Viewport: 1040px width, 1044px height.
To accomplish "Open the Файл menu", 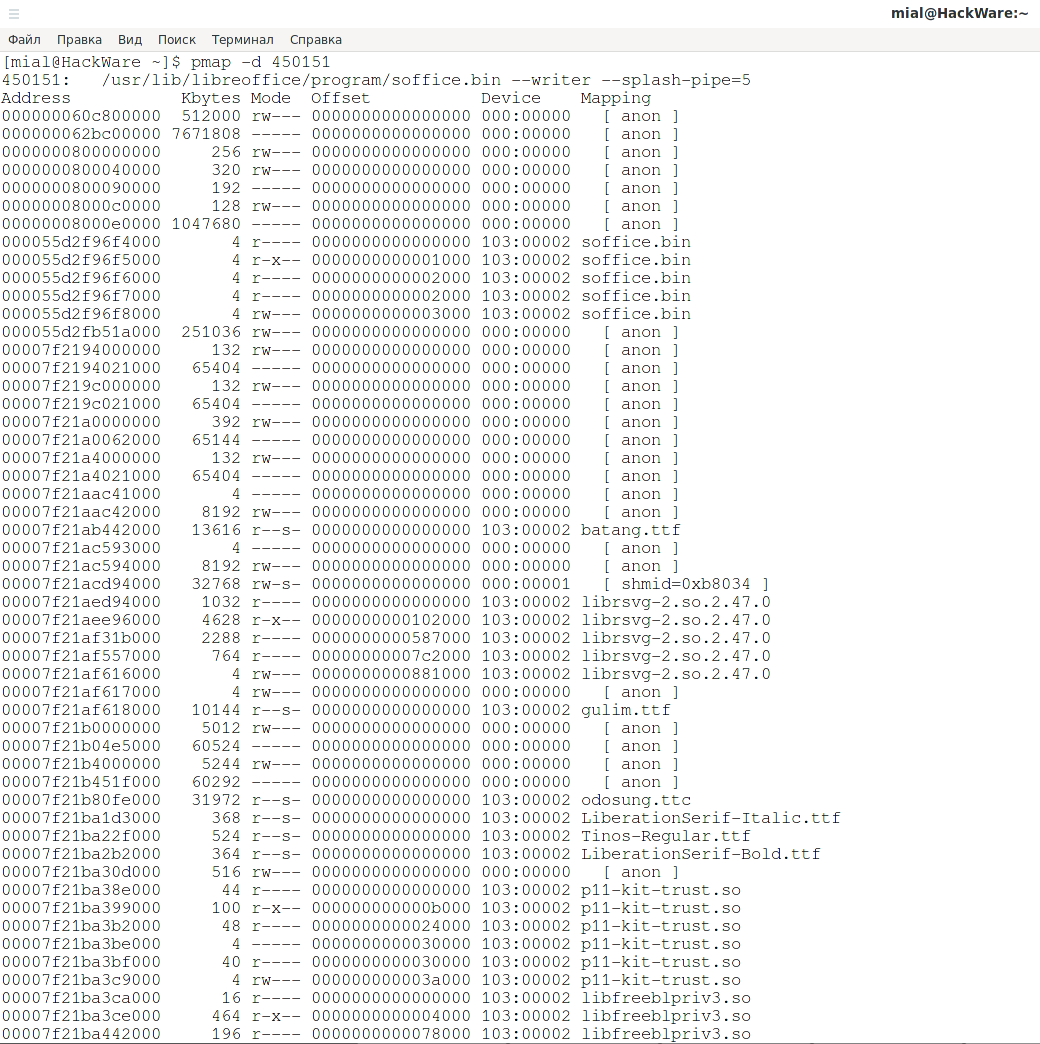I will point(24,40).
